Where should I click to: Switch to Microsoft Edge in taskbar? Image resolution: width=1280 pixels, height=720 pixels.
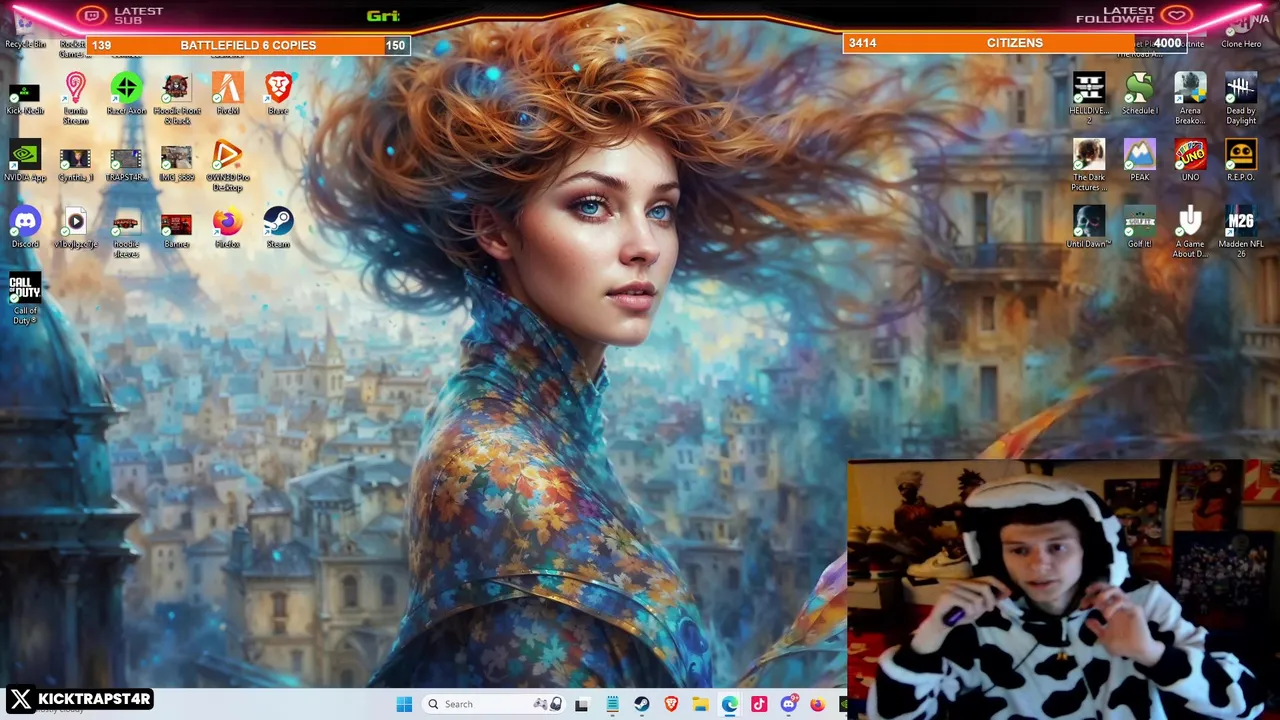tap(730, 704)
